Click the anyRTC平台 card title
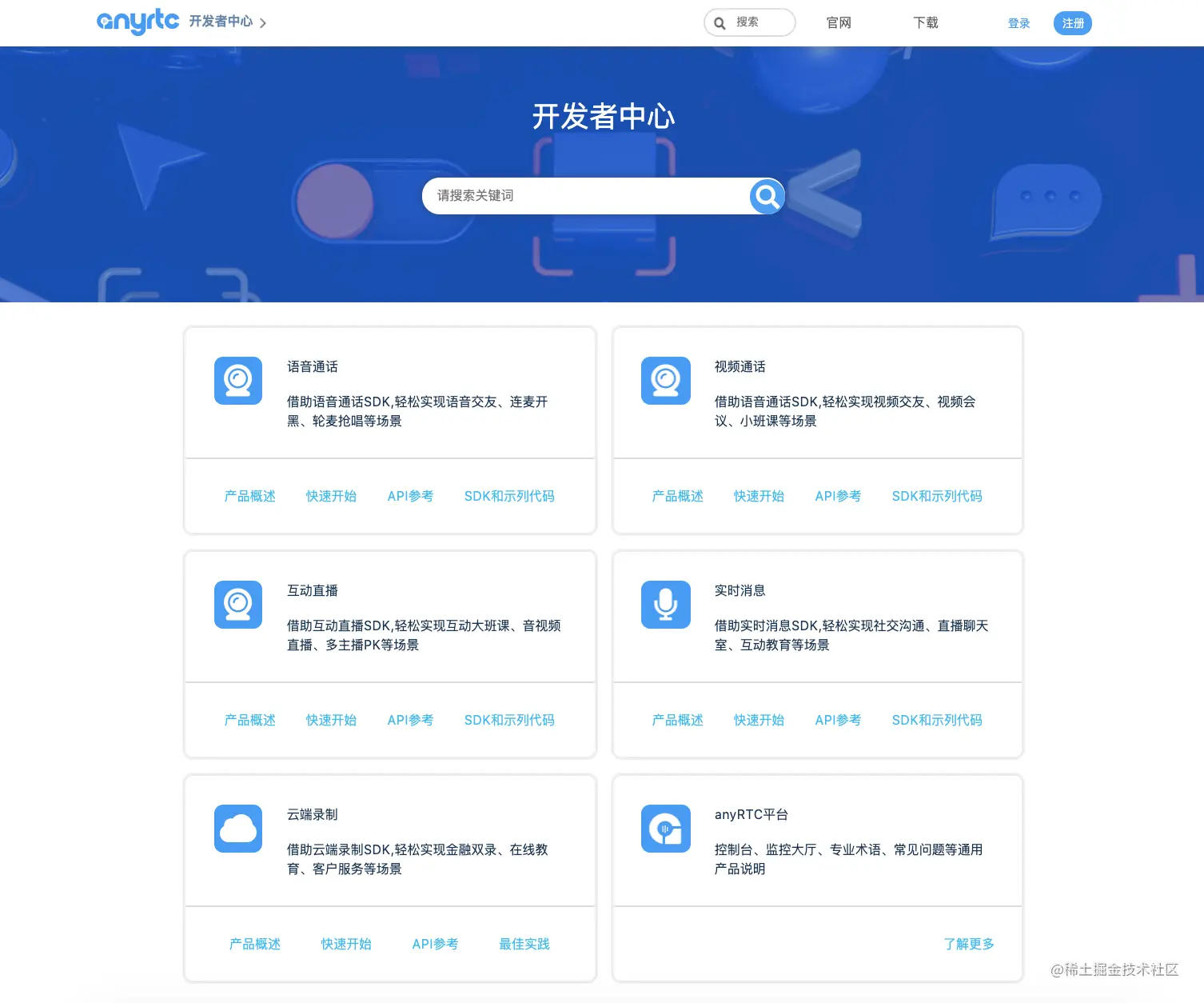The image size is (1204, 1003). [x=752, y=814]
